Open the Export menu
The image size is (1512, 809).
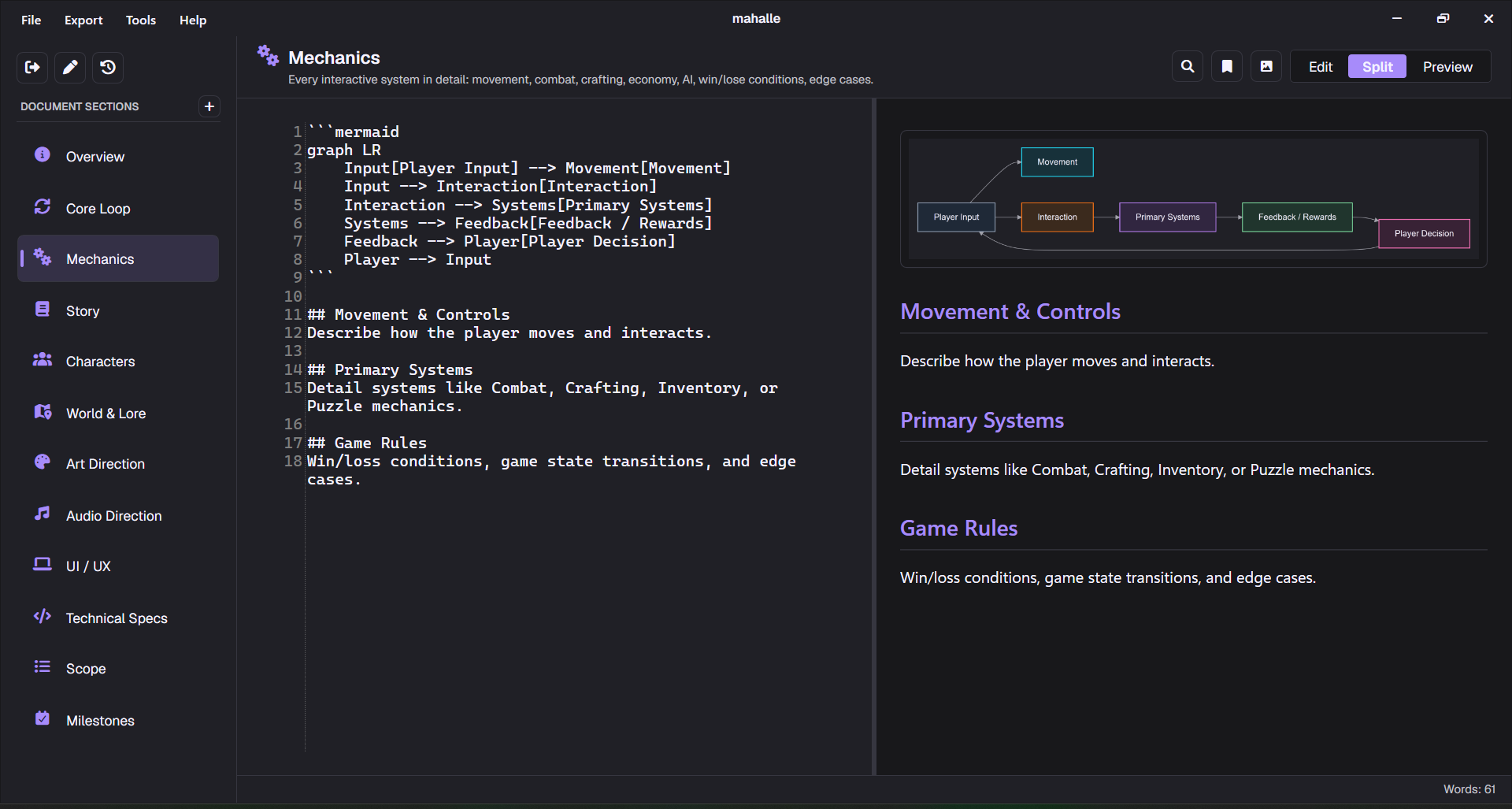[83, 20]
